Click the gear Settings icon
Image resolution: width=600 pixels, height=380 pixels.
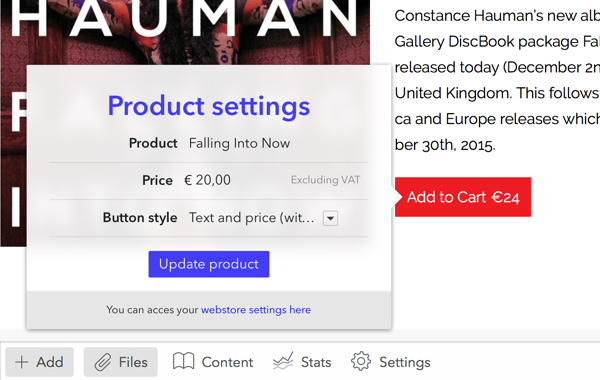(361, 362)
